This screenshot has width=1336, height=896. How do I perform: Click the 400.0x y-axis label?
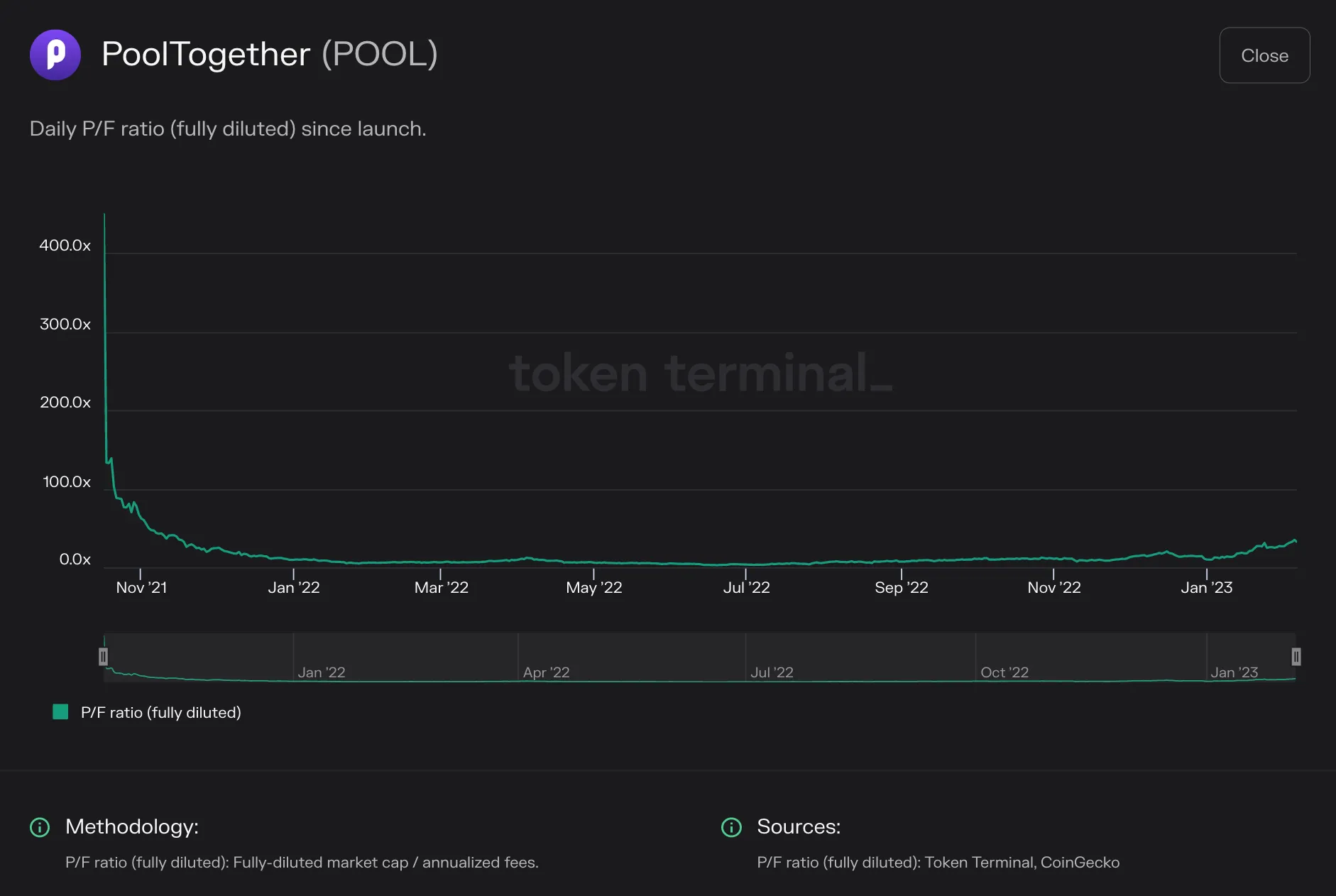[65, 246]
